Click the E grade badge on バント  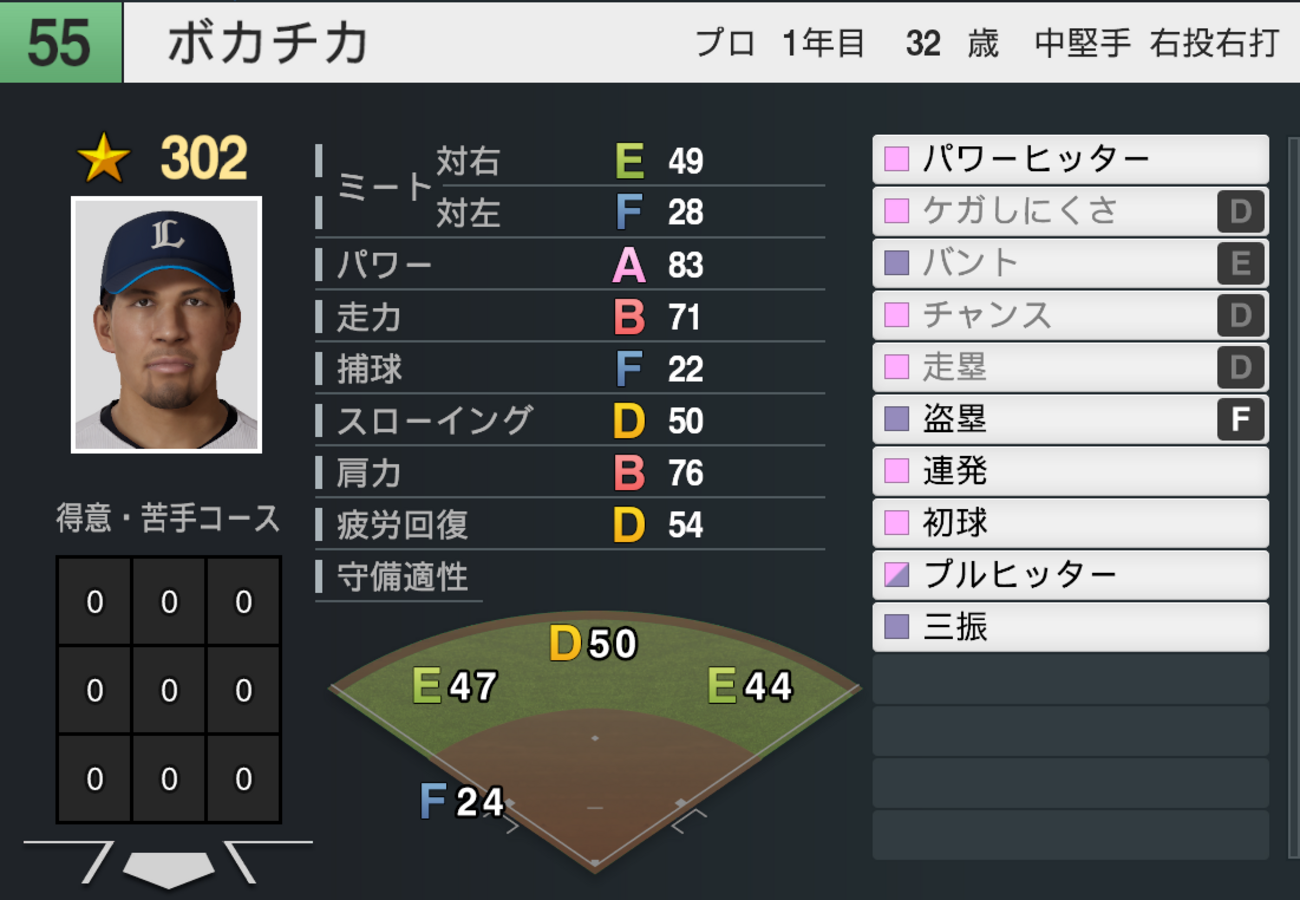coord(1241,263)
